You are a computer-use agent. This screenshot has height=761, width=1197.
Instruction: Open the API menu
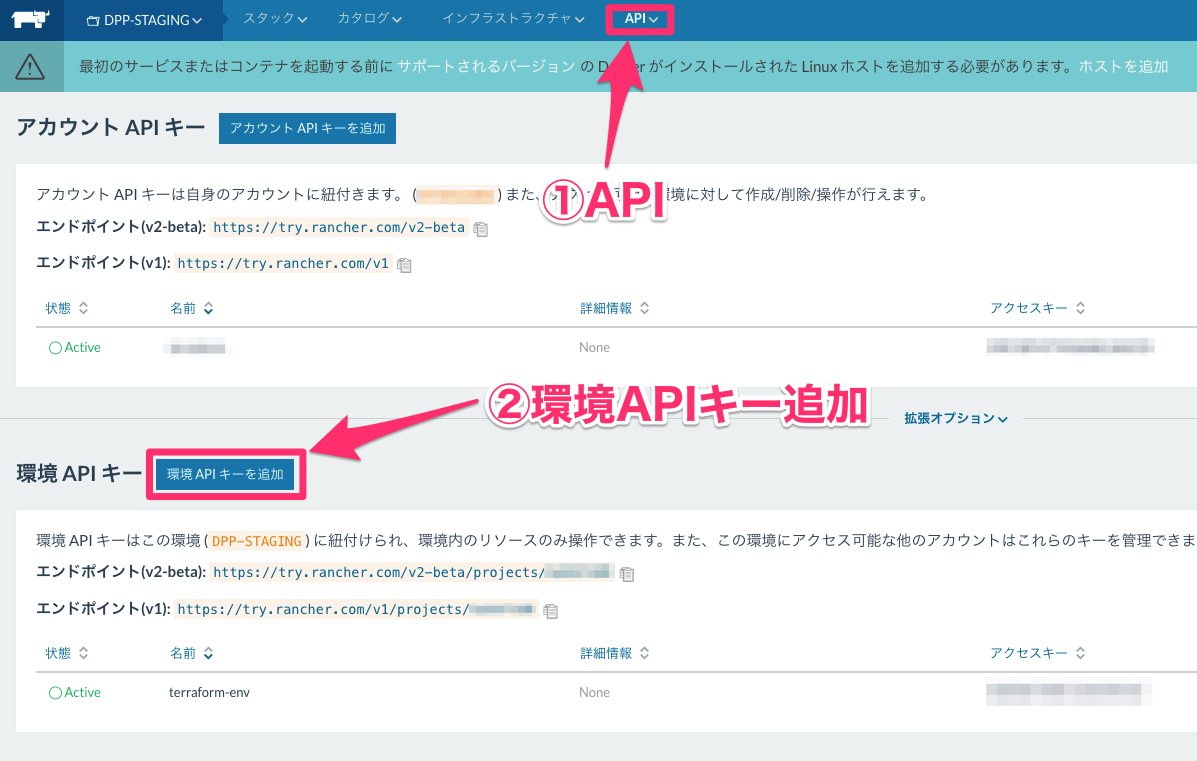639,19
